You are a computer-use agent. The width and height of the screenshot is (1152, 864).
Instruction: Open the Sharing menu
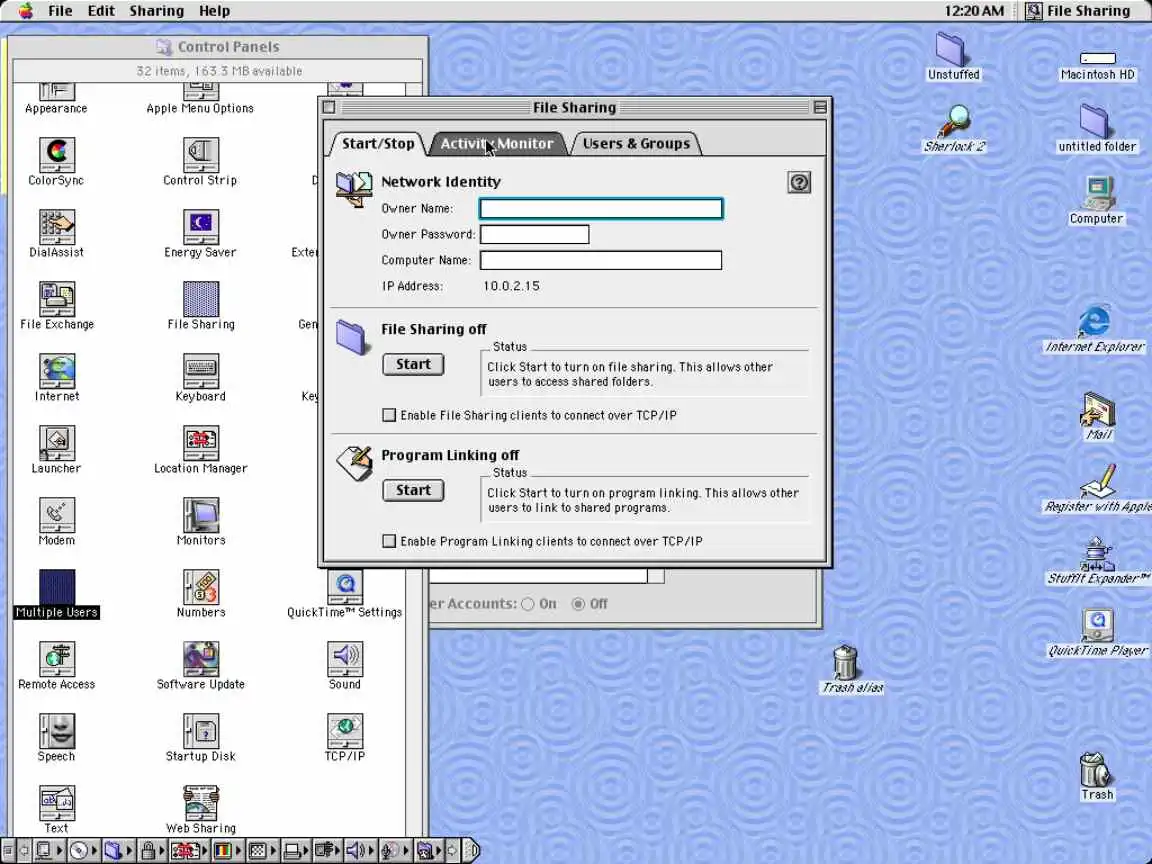[x=156, y=11]
